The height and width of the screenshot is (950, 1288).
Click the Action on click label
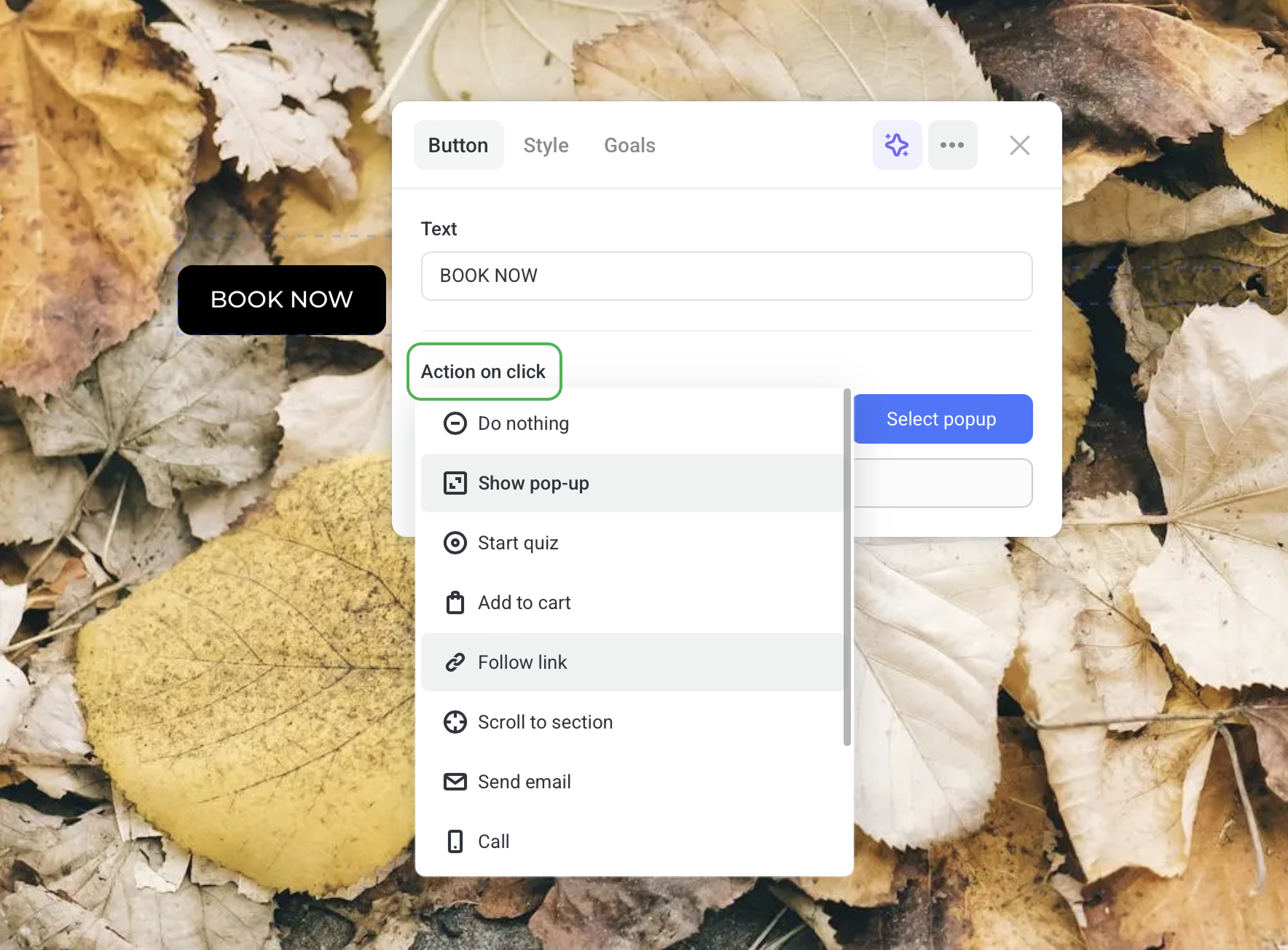tap(483, 372)
